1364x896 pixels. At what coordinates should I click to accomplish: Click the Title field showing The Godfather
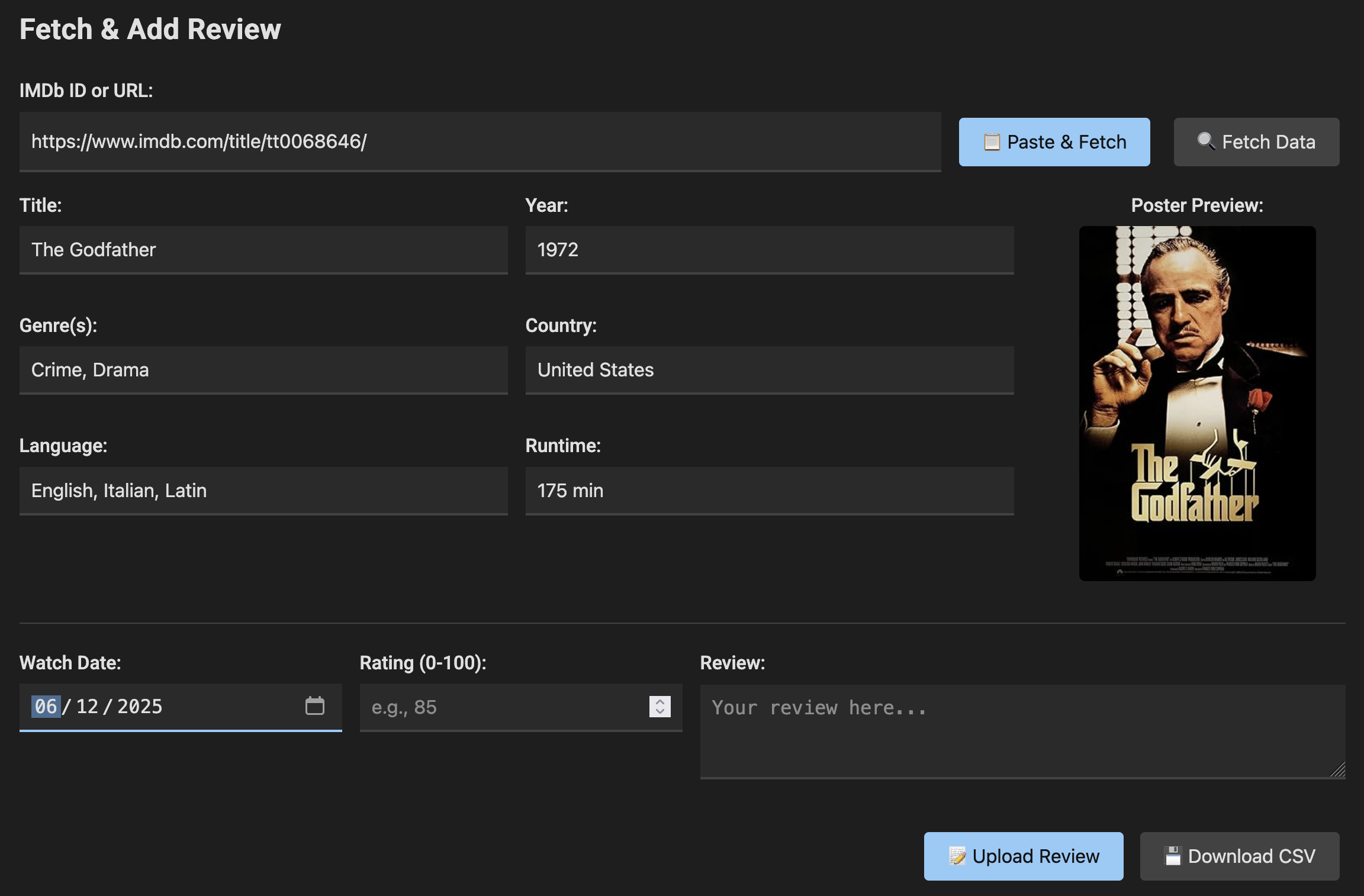pos(263,250)
